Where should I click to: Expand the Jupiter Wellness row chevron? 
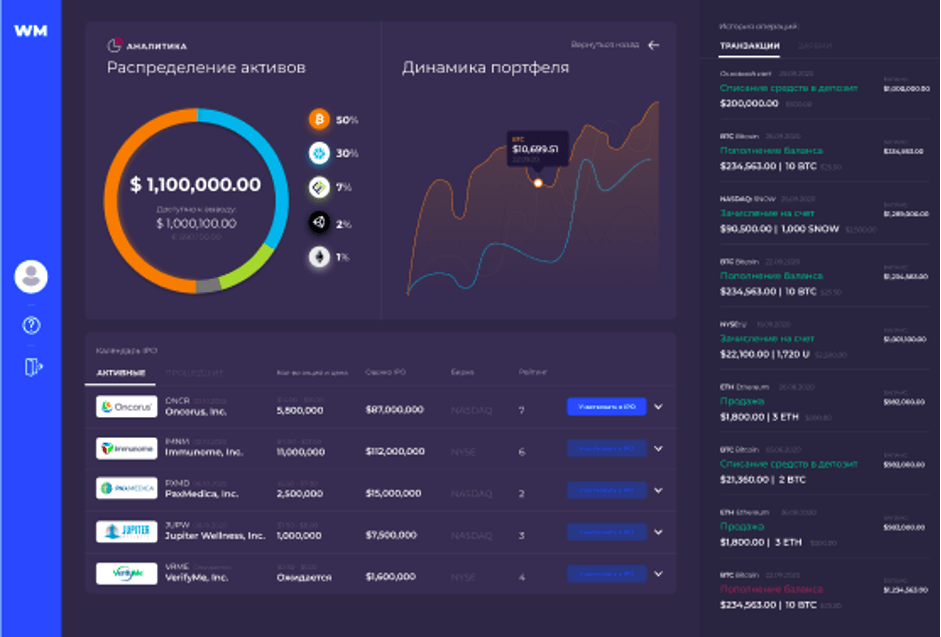(658, 532)
